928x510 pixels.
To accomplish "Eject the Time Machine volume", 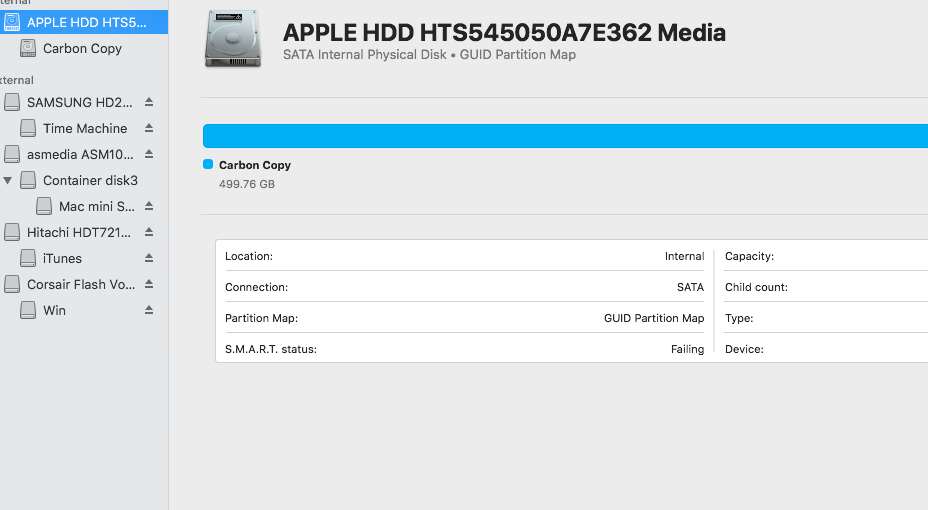I will (x=149, y=128).
